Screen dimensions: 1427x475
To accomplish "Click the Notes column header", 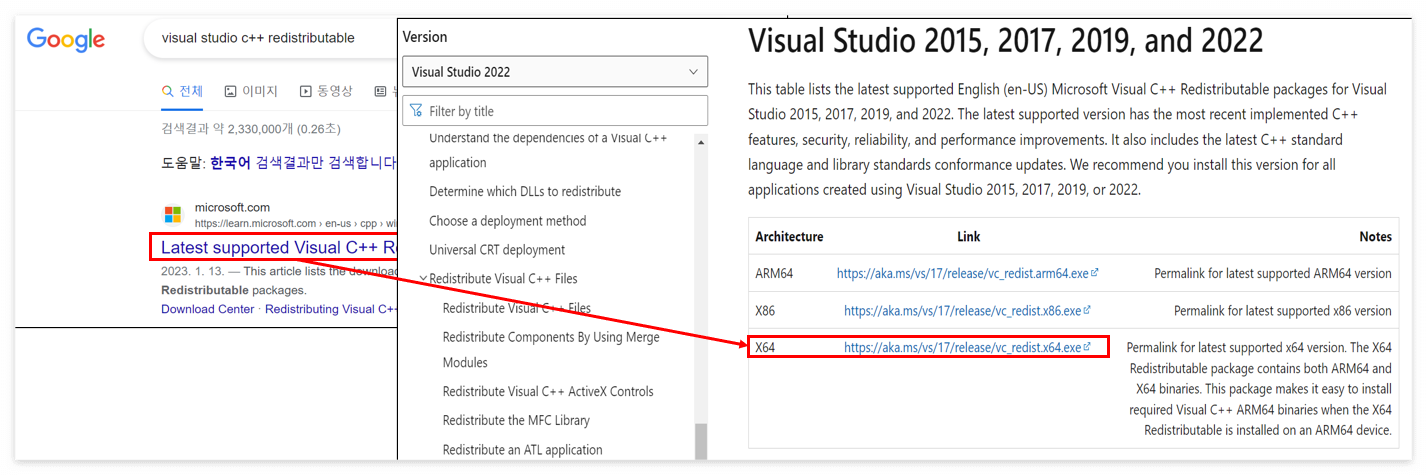I will pyautogui.click(x=1375, y=237).
